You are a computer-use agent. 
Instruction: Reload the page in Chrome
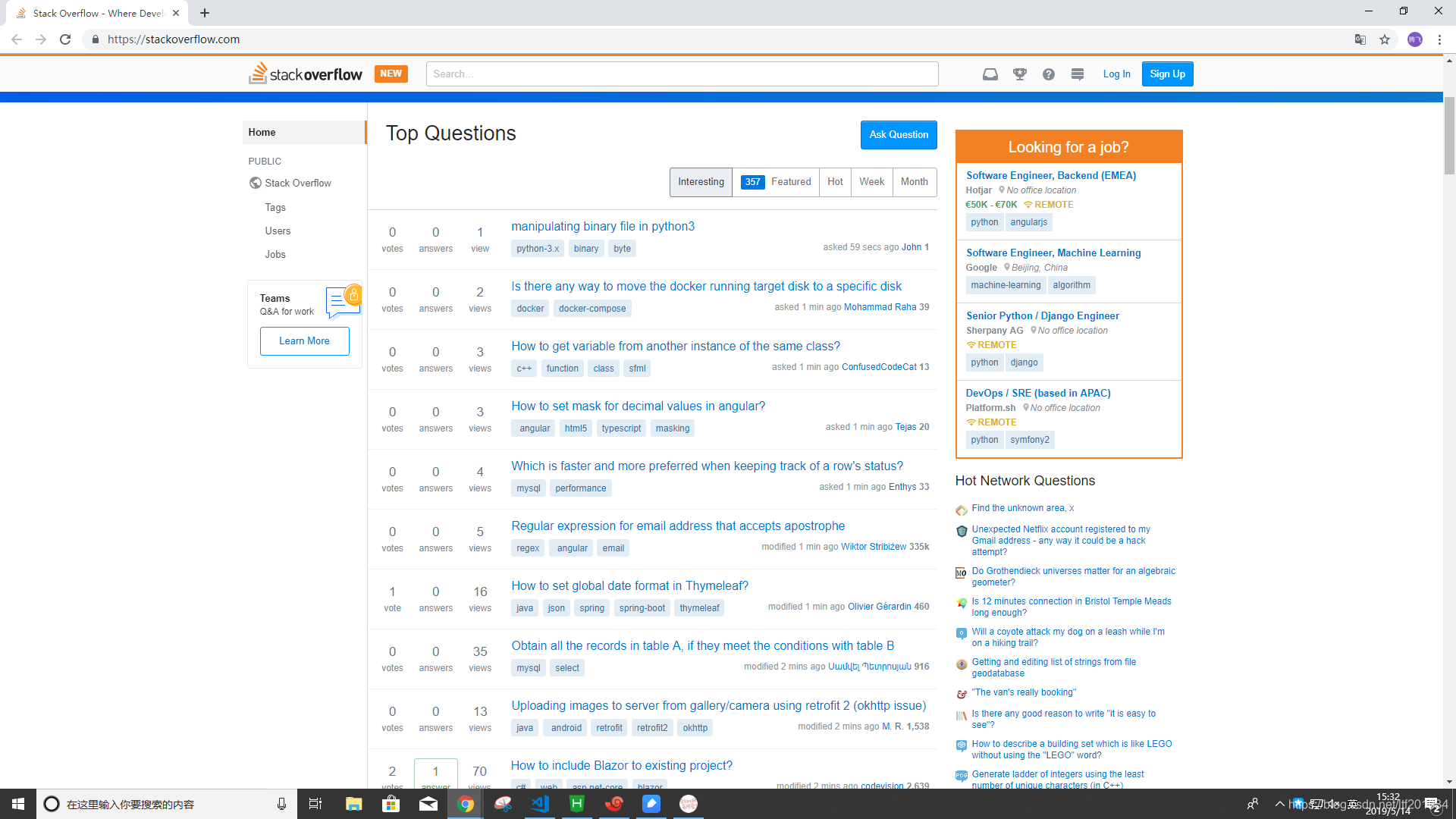coord(65,39)
